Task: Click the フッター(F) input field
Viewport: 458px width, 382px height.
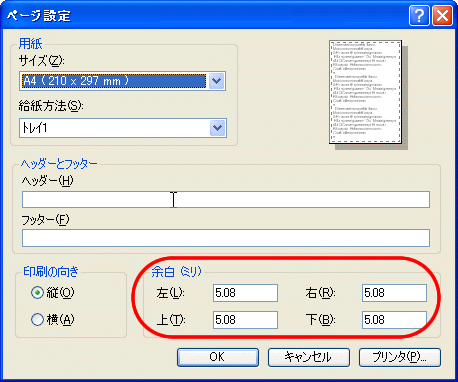Action: (226, 238)
